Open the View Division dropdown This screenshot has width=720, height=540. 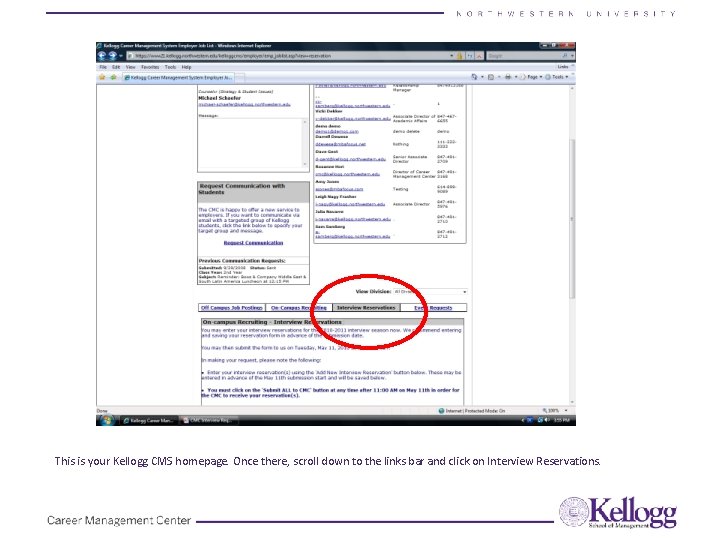(x=430, y=292)
